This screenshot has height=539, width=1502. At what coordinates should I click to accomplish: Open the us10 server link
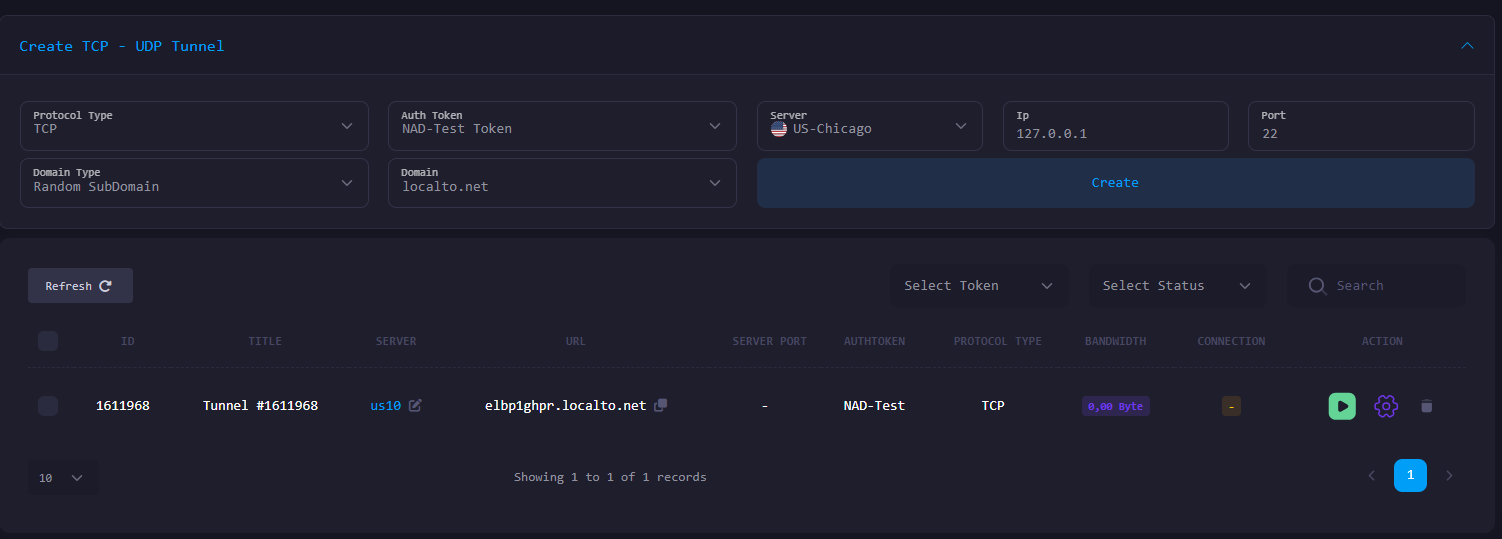(x=385, y=405)
